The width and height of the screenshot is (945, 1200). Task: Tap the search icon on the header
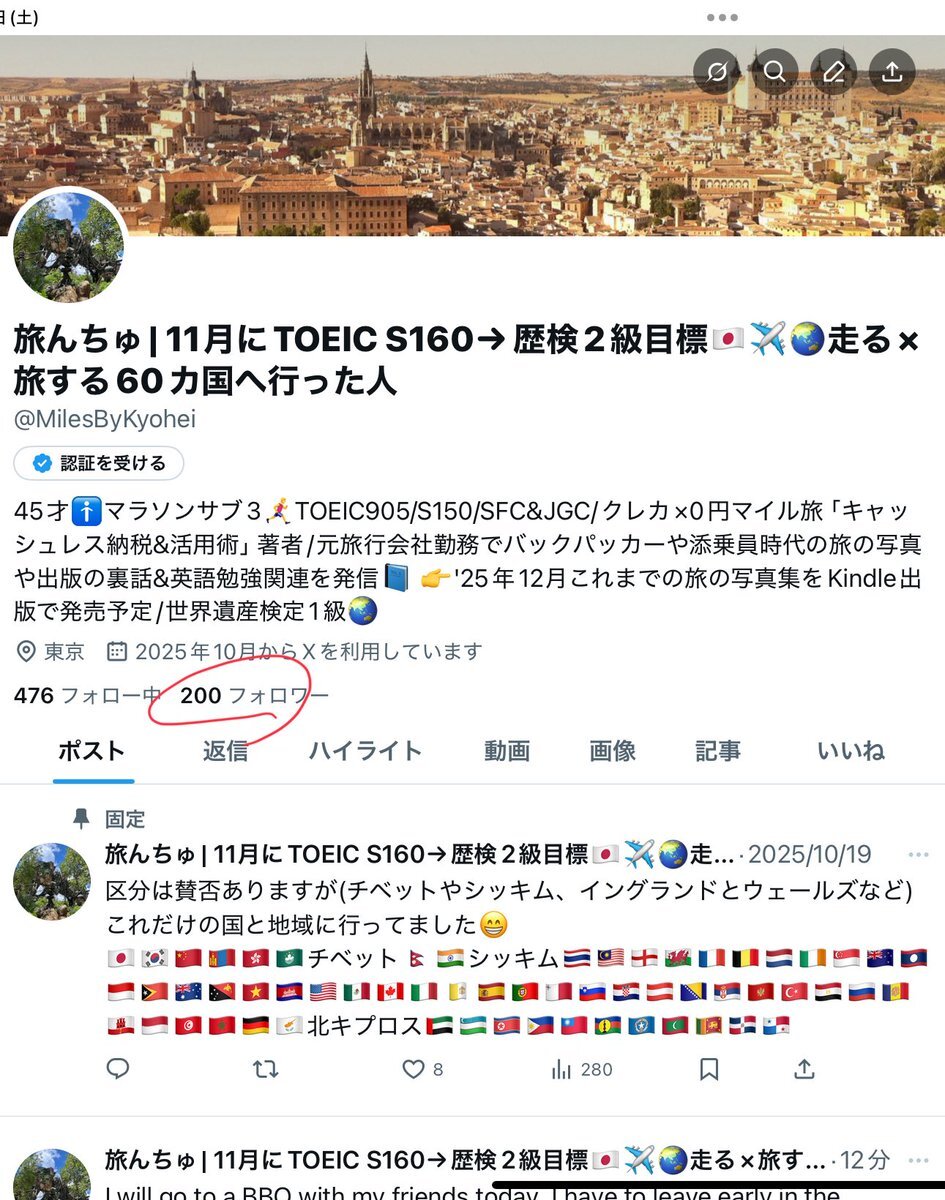point(774,72)
